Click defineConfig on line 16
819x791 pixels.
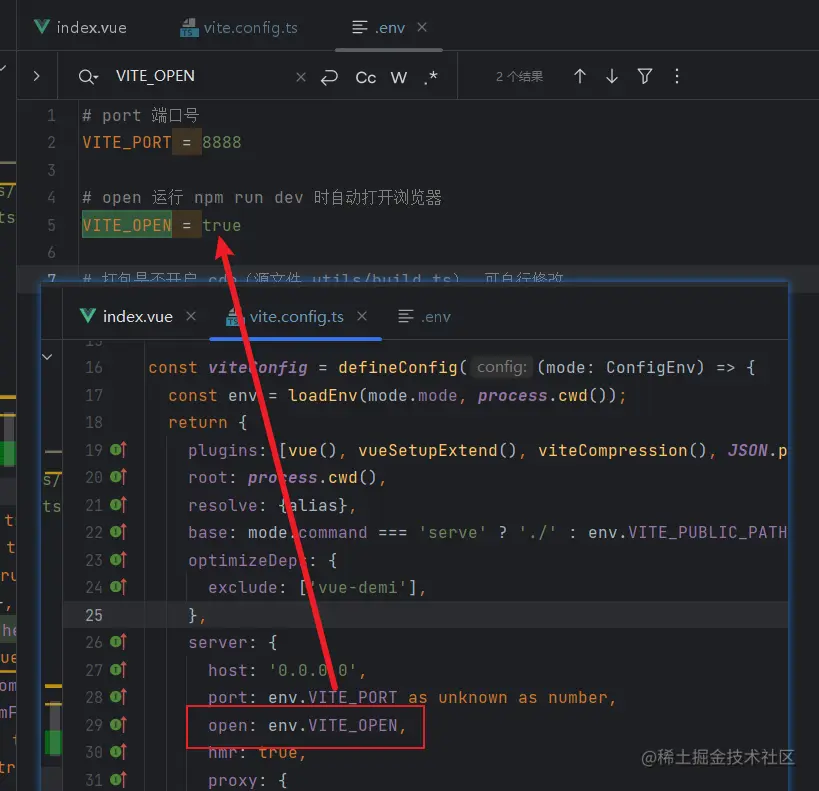tap(398, 367)
